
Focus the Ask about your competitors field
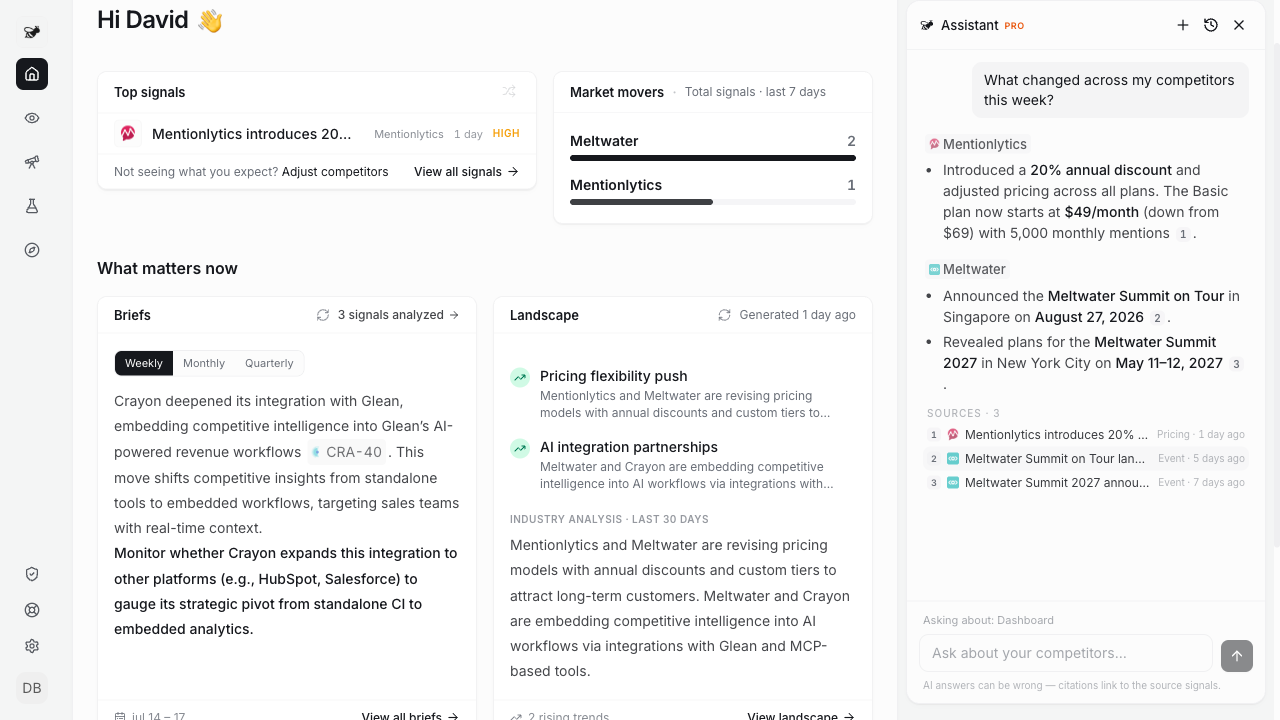1066,653
